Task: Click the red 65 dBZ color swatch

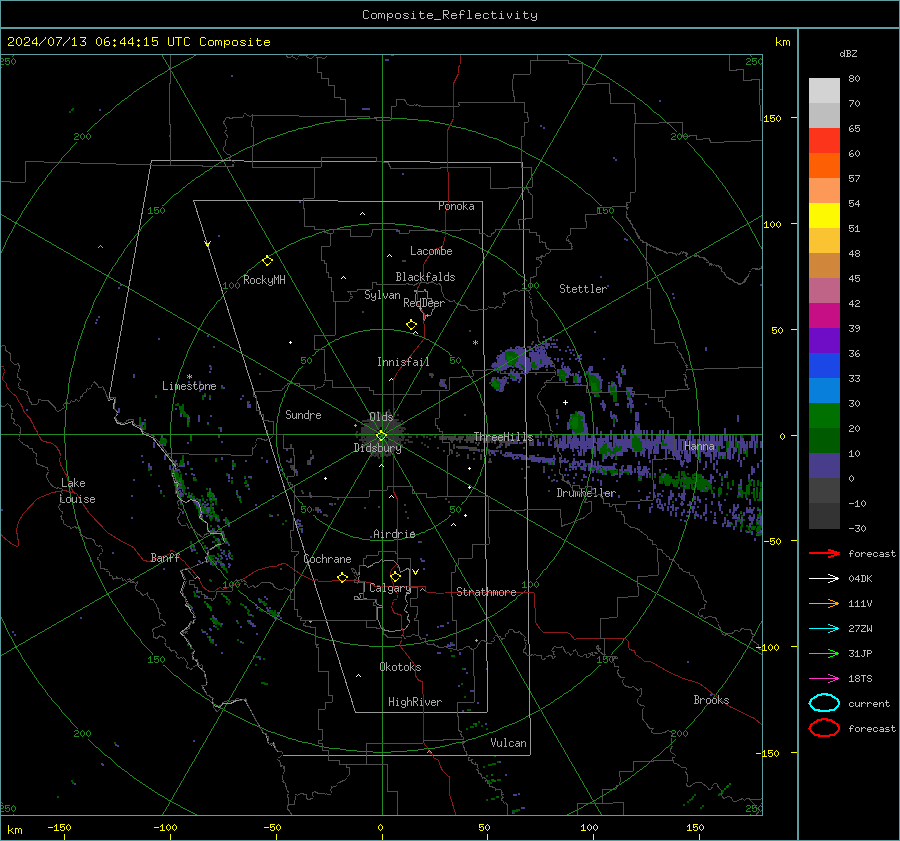Action: [x=824, y=140]
